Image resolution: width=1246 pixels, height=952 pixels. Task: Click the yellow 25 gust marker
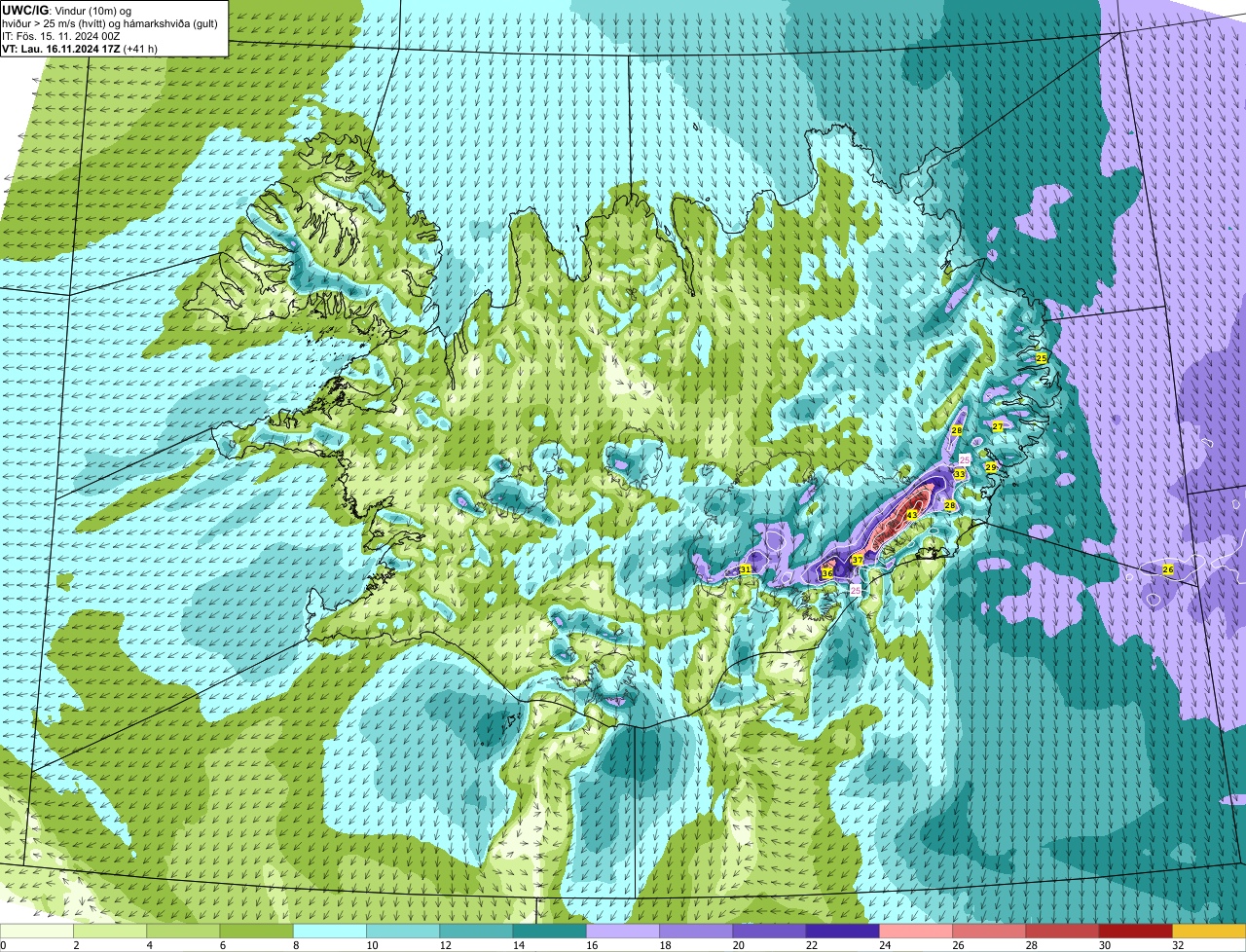[1042, 358]
